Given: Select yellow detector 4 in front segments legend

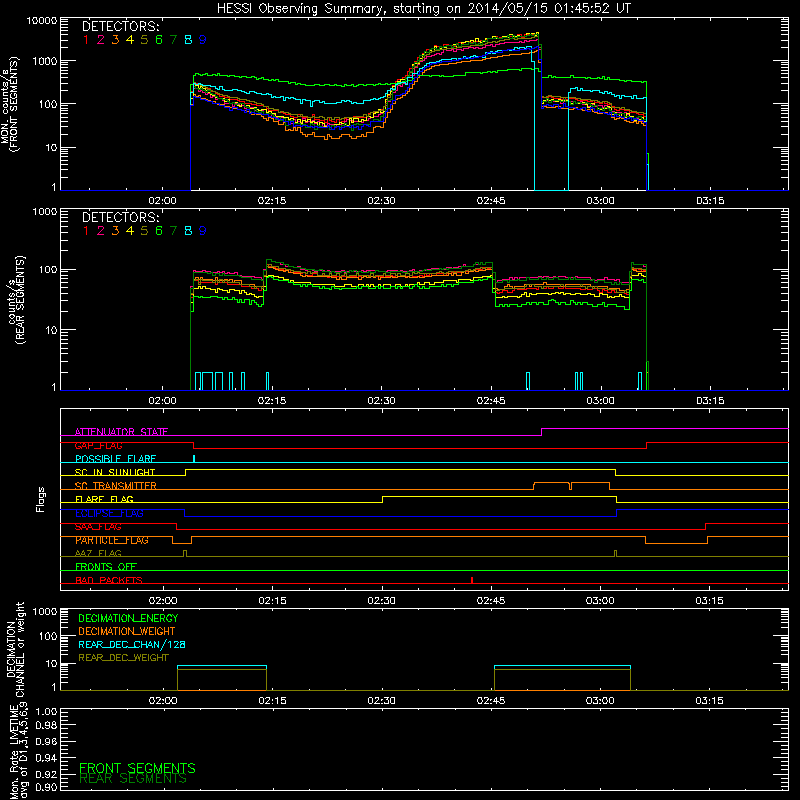Looking at the screenshot, I should tap(130, 40).
